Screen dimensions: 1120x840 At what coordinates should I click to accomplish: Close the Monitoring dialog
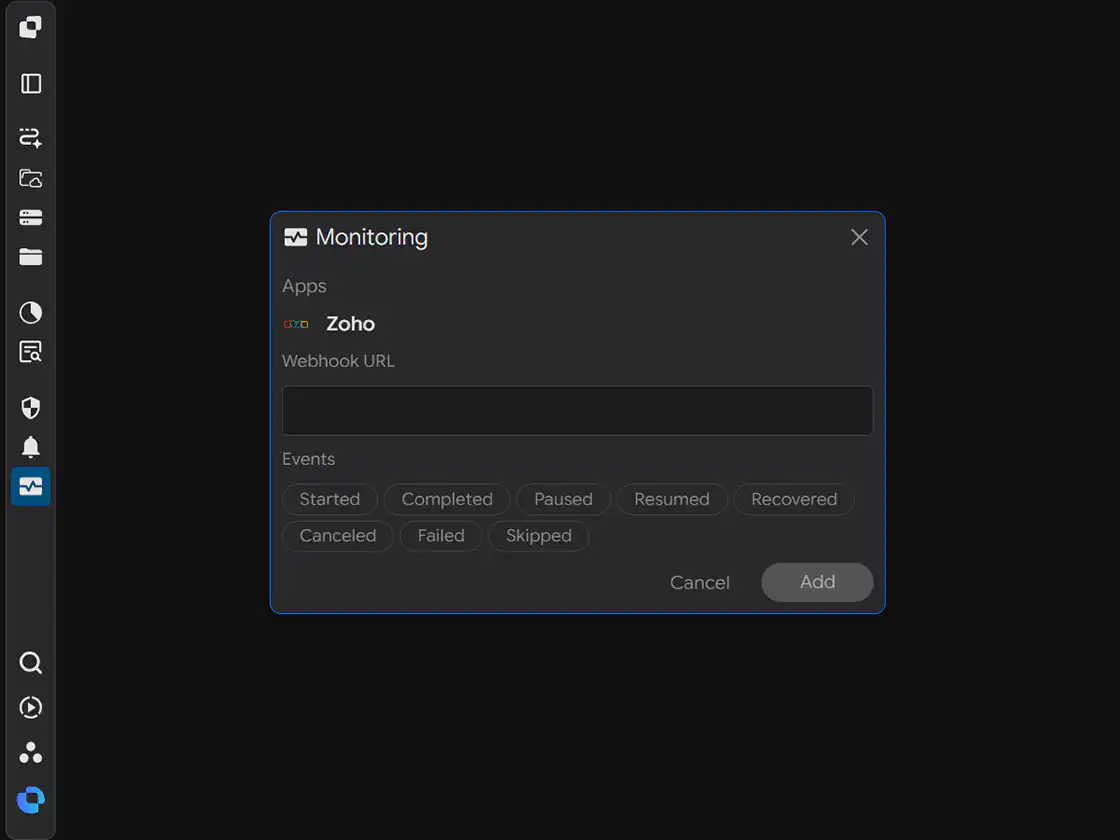[x=859, y=237]
